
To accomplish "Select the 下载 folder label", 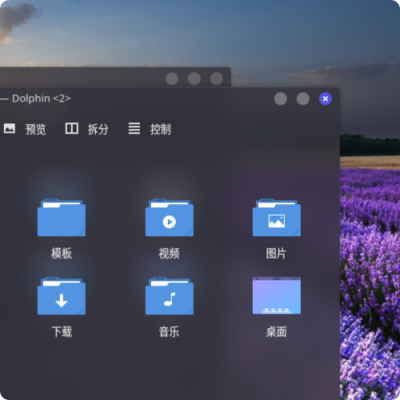I will click(x=62, y=332).
